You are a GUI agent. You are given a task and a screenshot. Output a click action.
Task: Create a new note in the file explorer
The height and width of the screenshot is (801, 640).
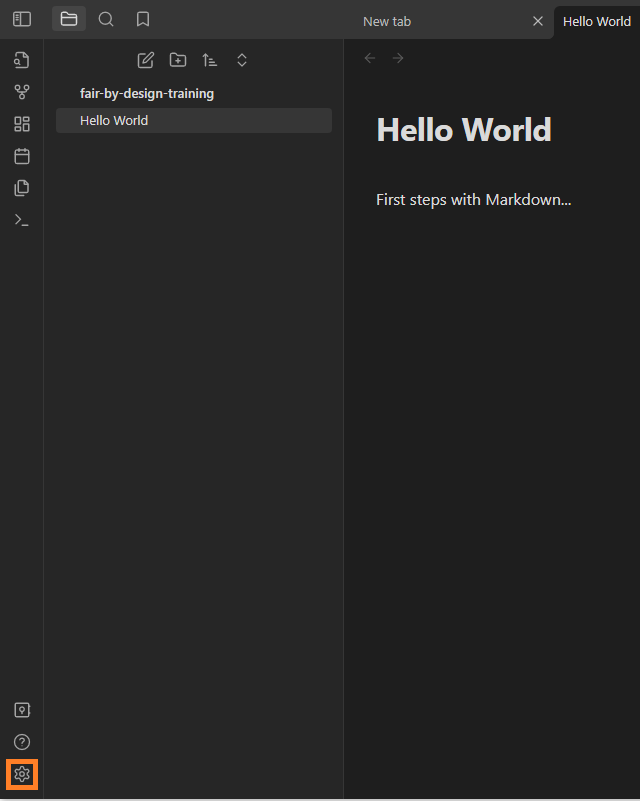[x=146, y=60]
